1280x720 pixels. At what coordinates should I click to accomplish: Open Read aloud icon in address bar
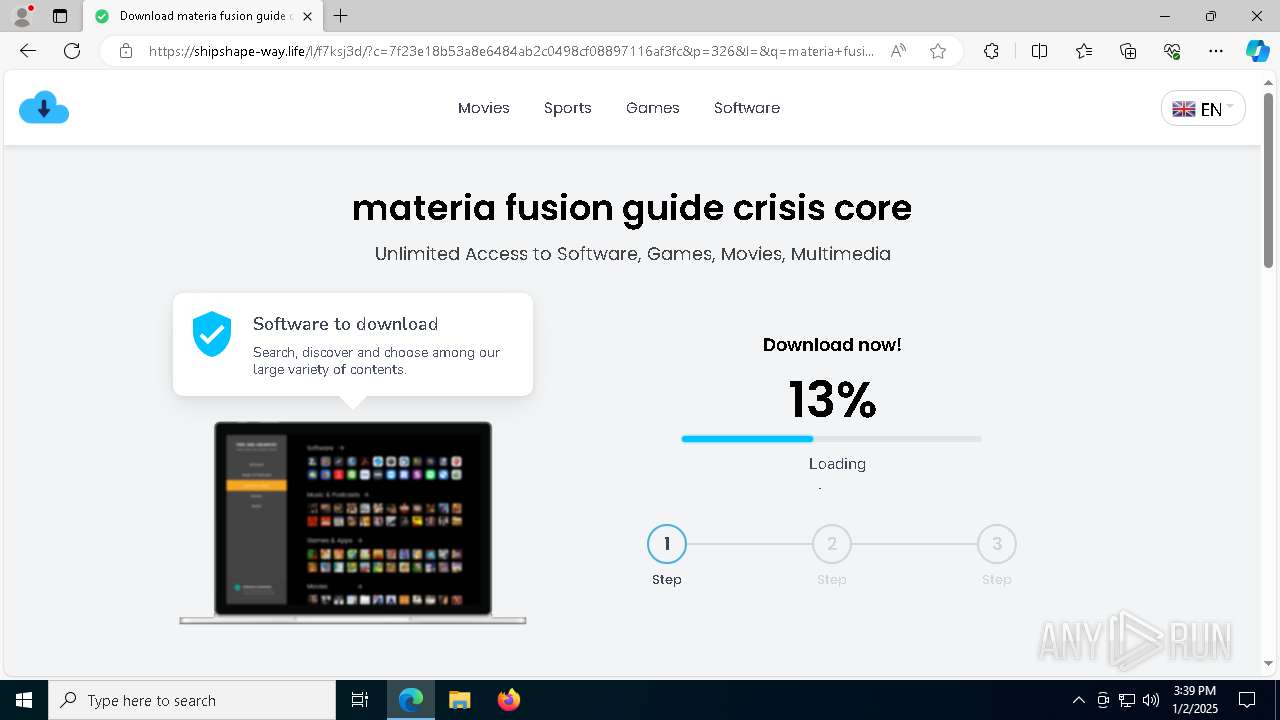click(x=898, y=51)
